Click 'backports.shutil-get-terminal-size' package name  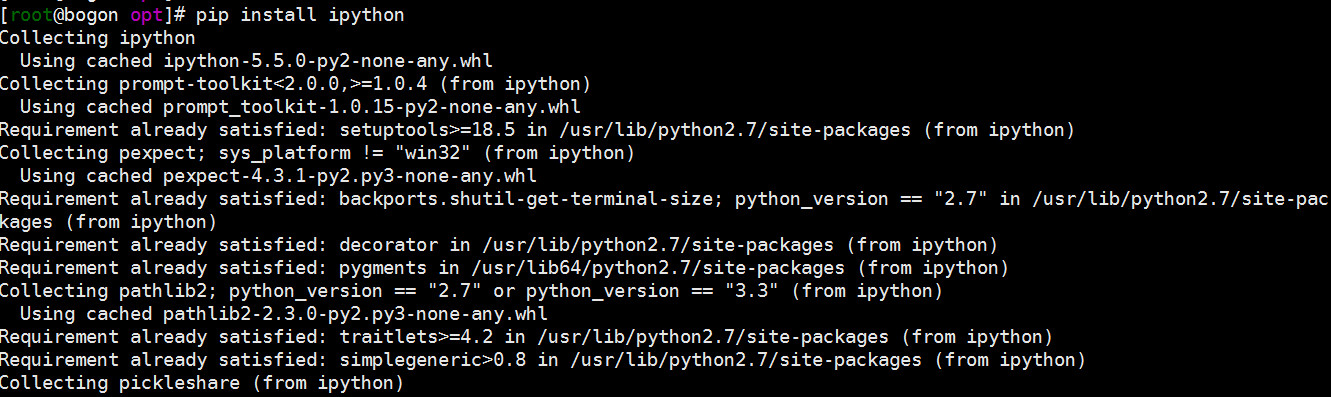tap(527, 200)
